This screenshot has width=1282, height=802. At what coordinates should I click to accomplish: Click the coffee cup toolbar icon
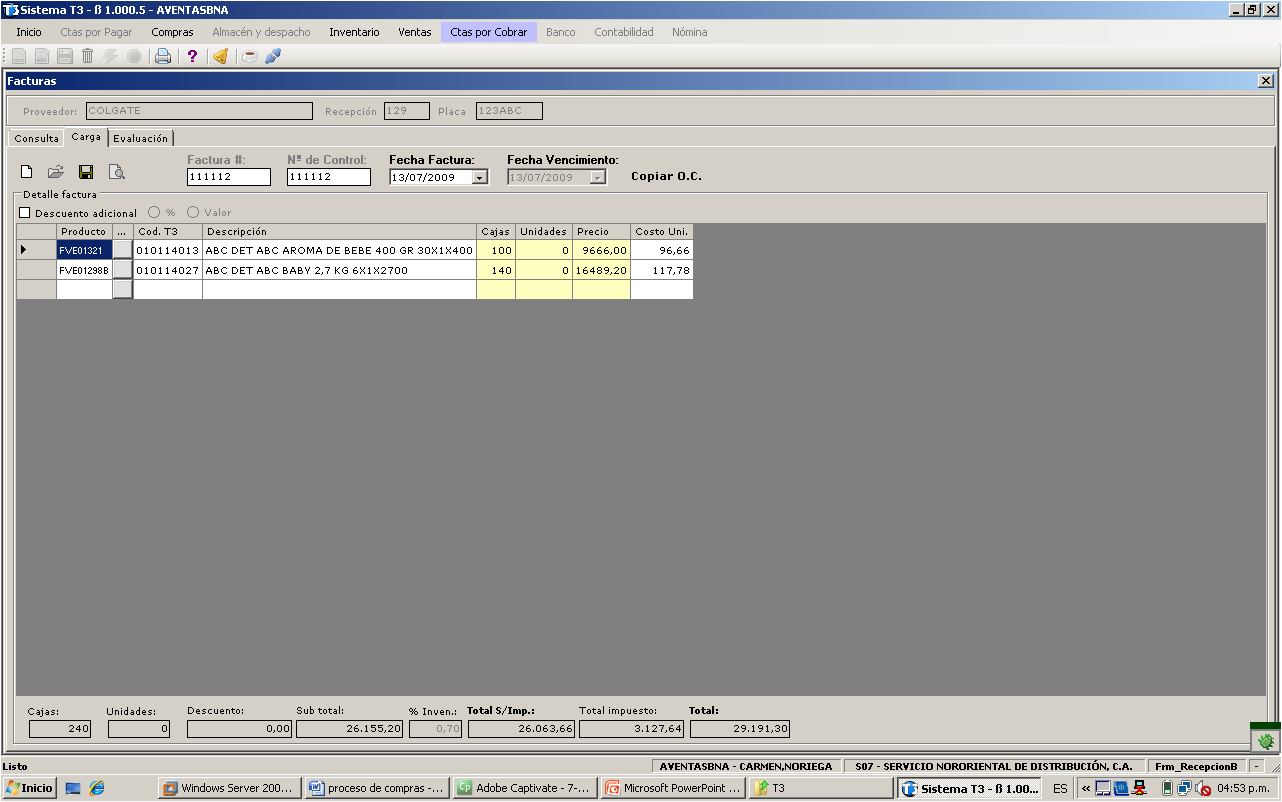[x=250, y=56]
